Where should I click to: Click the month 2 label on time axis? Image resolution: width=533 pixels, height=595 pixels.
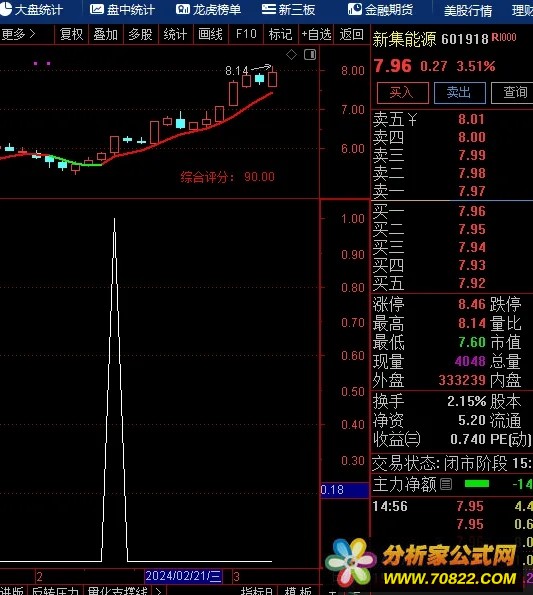[39, 577]
